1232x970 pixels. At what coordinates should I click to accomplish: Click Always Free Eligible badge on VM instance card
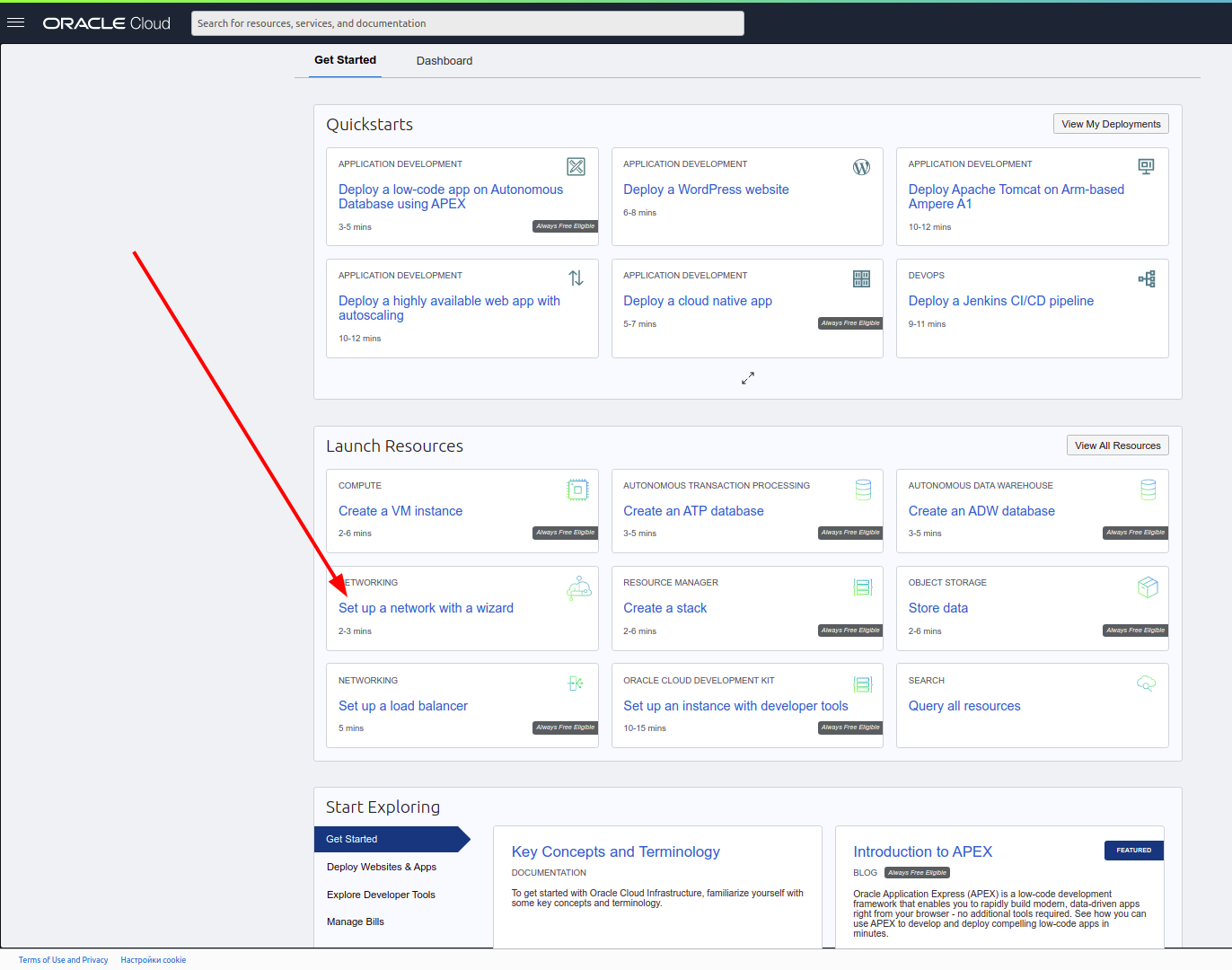click(x=566, y=533)
